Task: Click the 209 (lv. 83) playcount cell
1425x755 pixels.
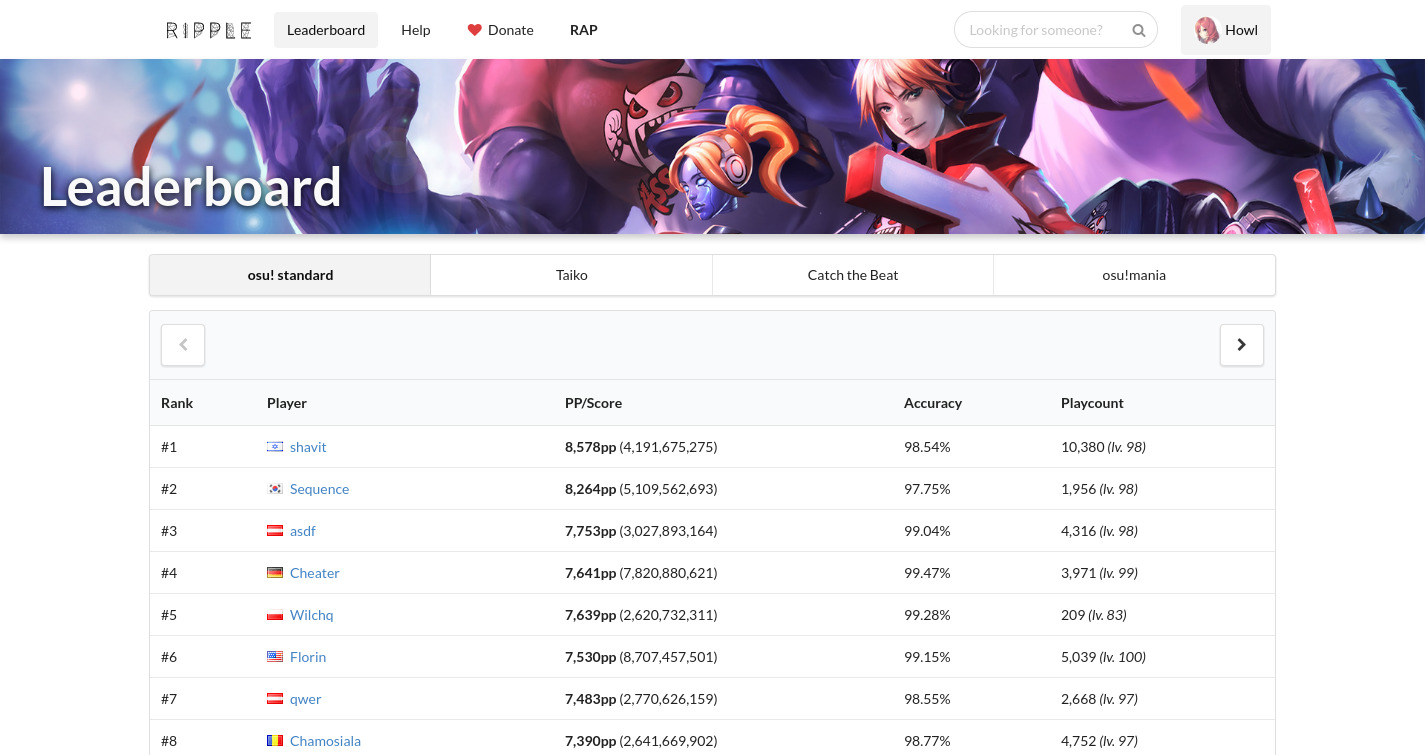Action: pyautogui.click(x=1096, y=615)
